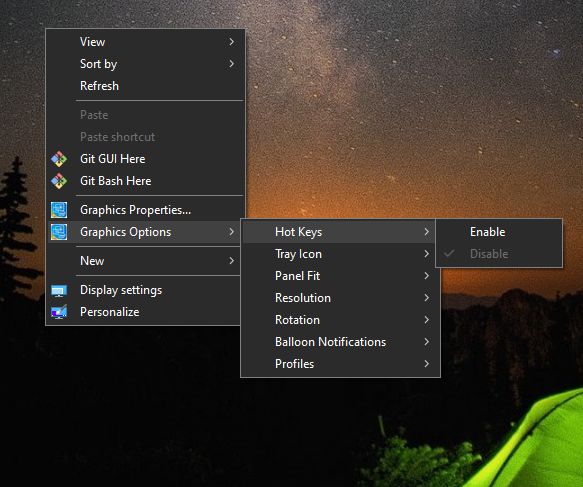The width and height of the screenshot is (583, 487).
Task: Click the Graphics Options chevron arrow
Action: 232,232
